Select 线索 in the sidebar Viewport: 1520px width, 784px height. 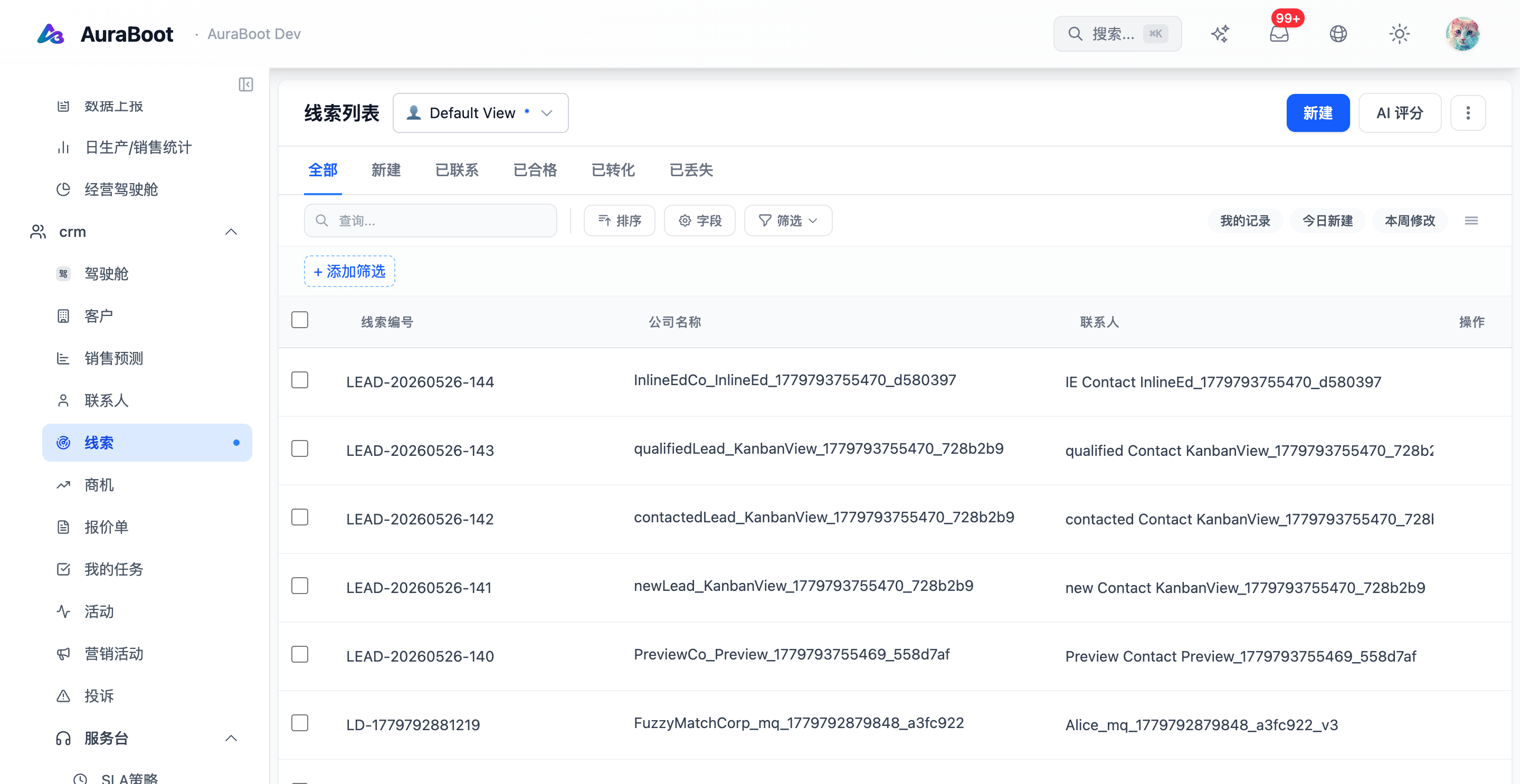point(147,443)
